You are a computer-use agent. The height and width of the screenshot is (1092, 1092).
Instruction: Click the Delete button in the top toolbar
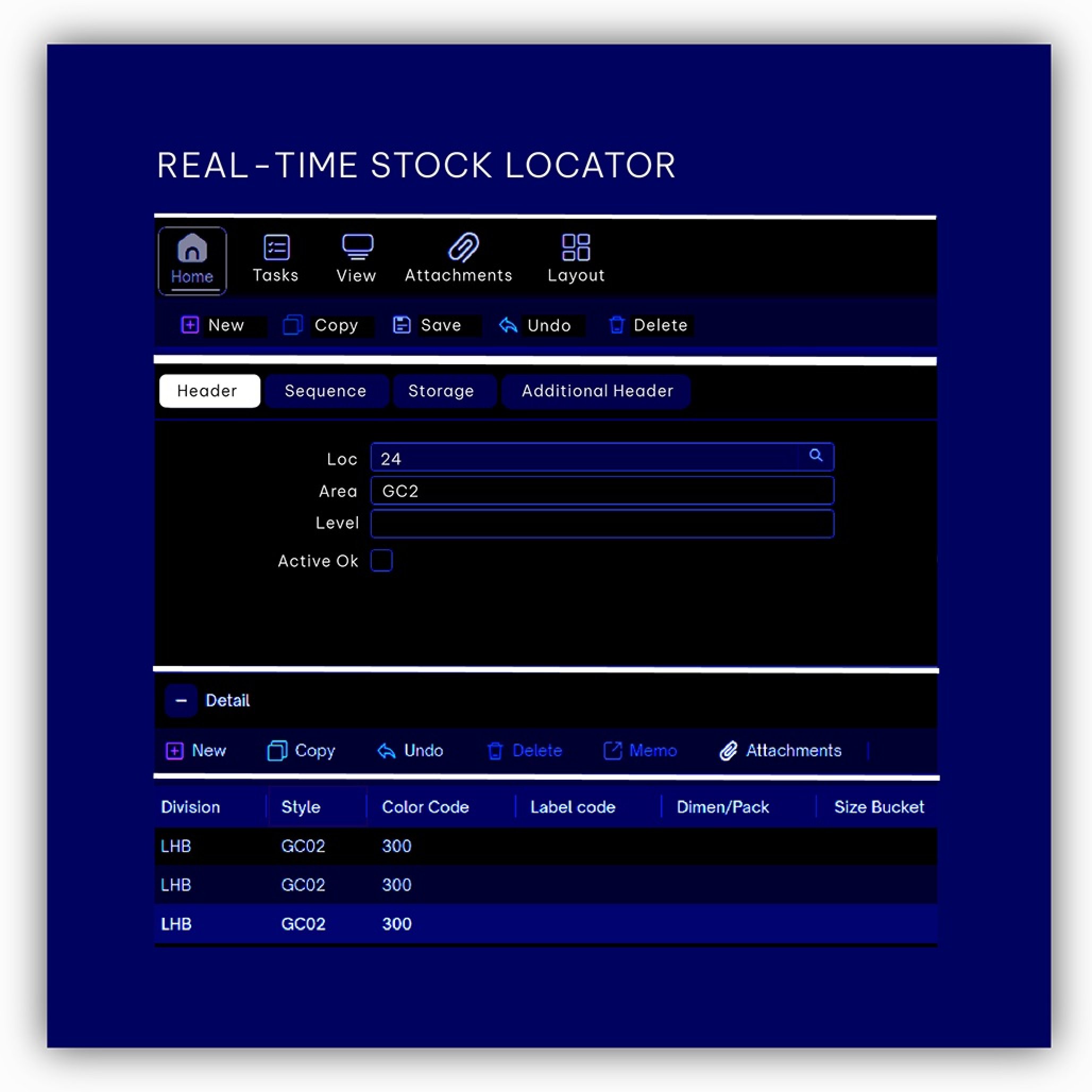[x=649, y=325]
